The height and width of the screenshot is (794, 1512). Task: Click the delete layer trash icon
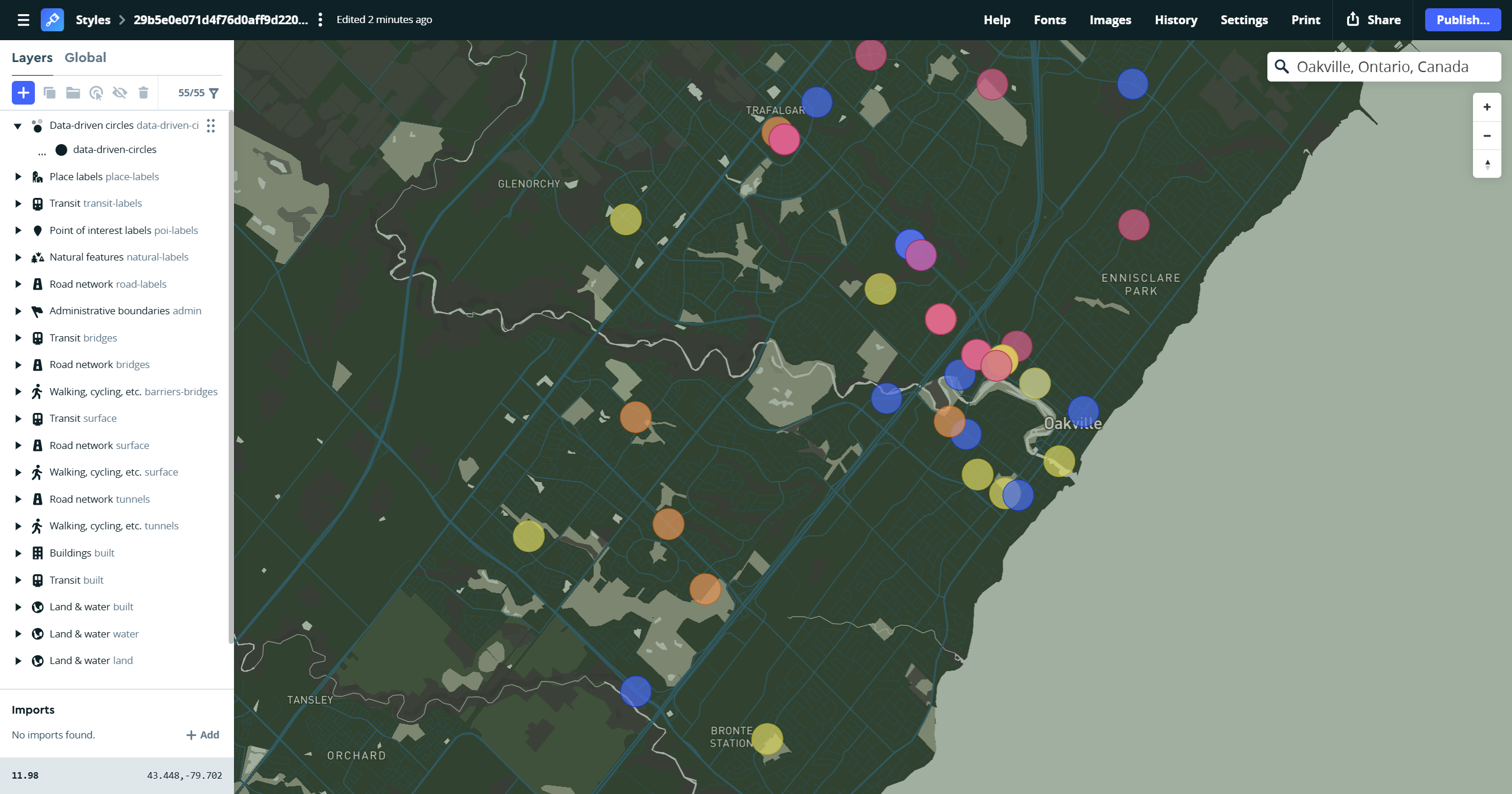(143, 93)
